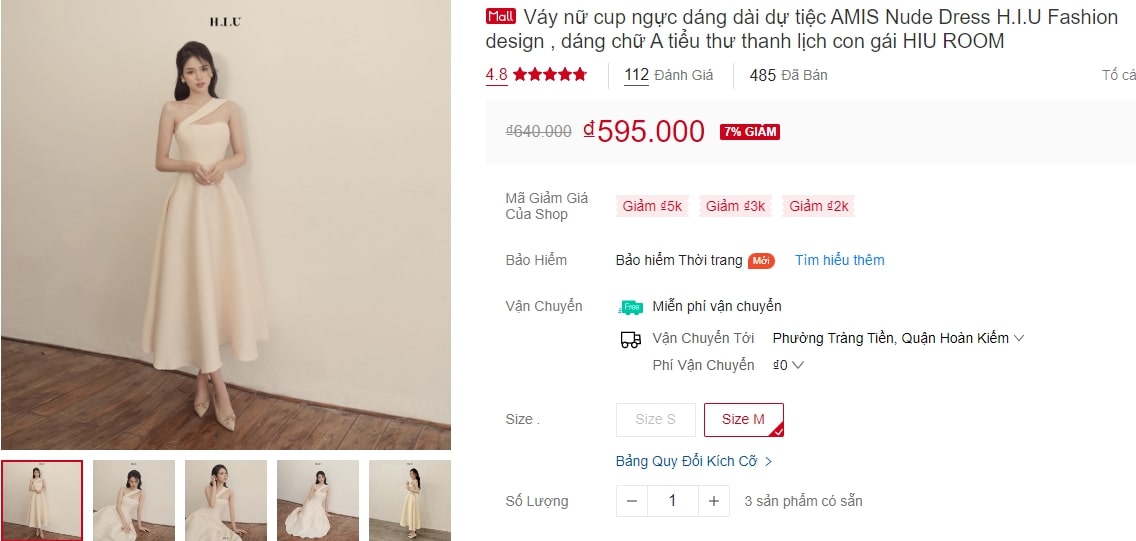1136x541 pixels.
Task: Decrease quantity with the minus button
Action: pyautogui.click(x=632, y=501)
